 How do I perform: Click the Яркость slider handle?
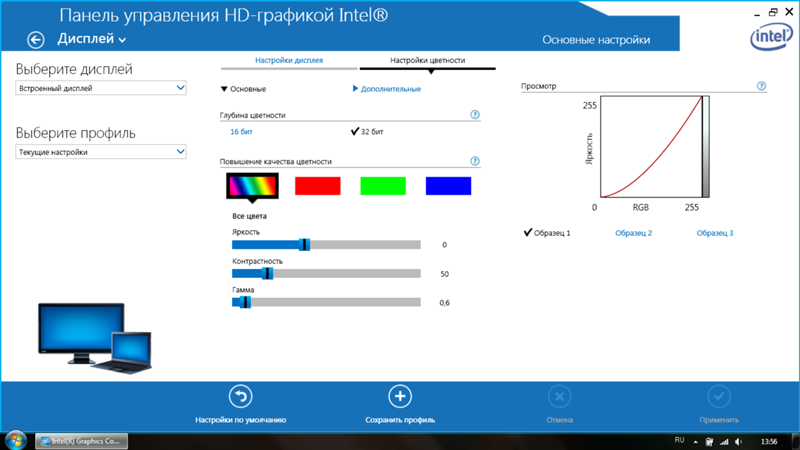(x=304, y=245)
